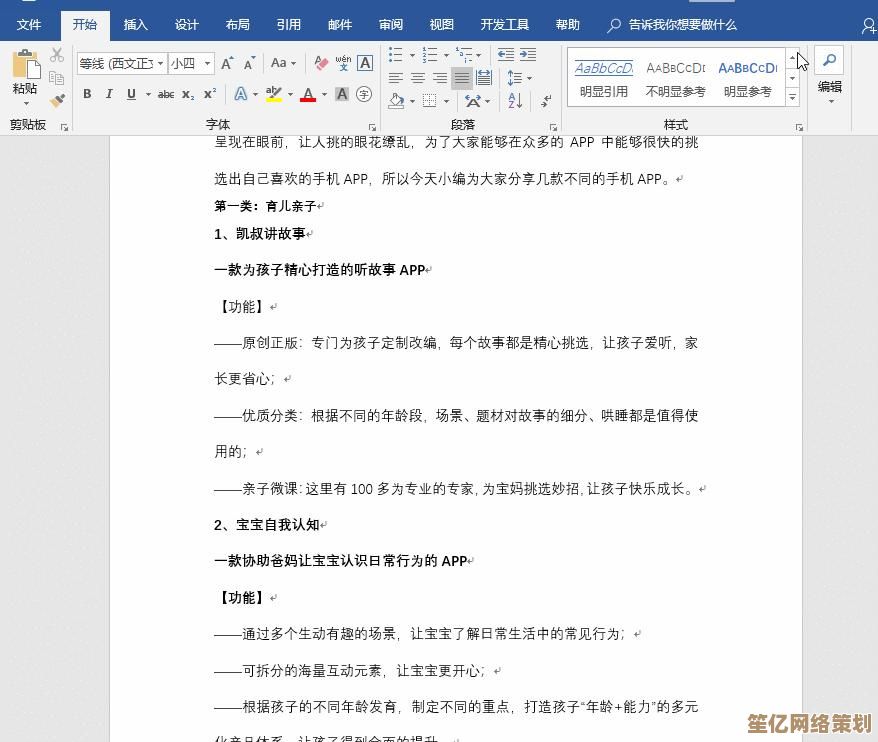
Task: Open Asian layout options icon
Action: pyautogui.click(x=473, y=101)
